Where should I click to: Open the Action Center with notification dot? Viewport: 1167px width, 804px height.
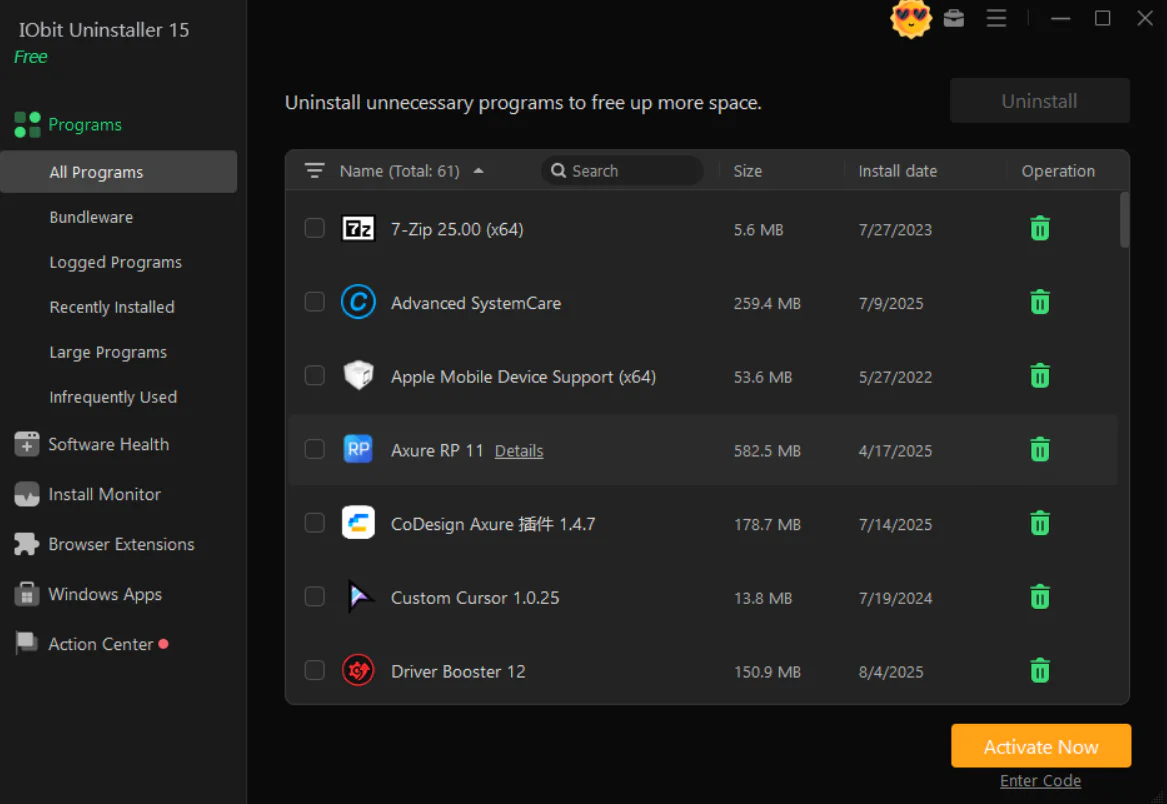(98, 644)
